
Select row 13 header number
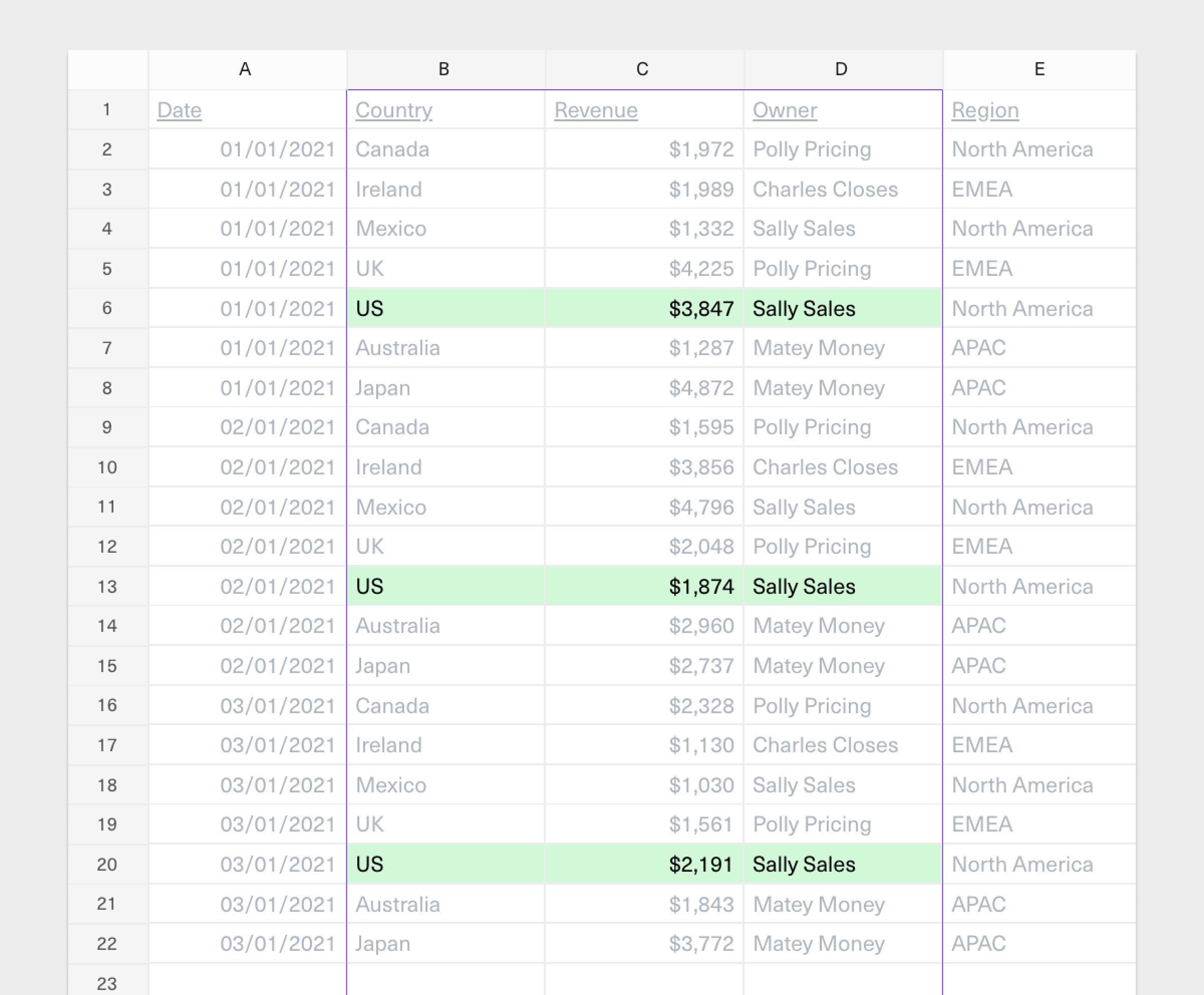[107, 586]
